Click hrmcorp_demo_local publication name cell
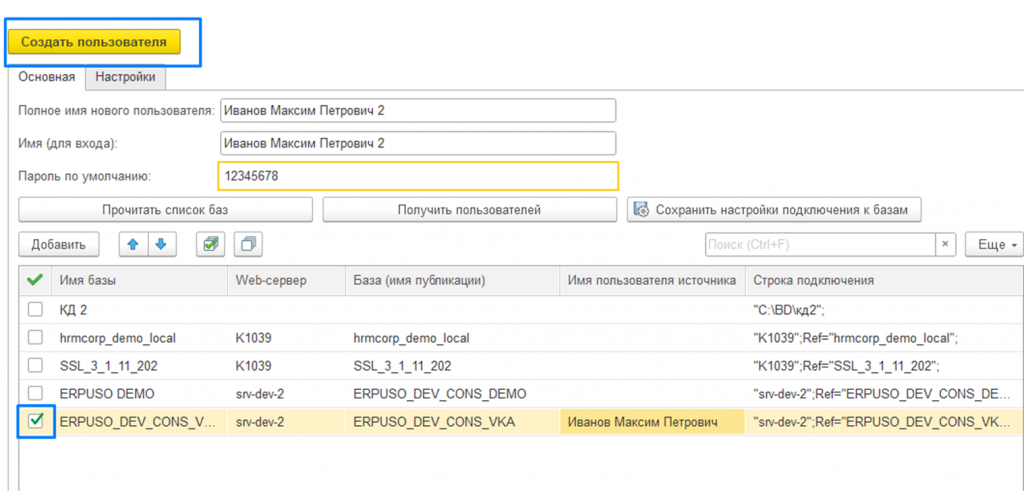 (453, 338)
